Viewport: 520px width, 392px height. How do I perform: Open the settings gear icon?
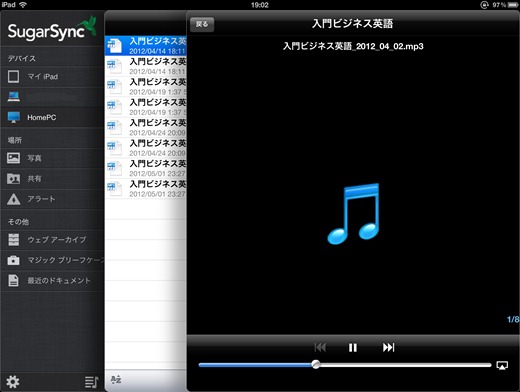[13, 382]
